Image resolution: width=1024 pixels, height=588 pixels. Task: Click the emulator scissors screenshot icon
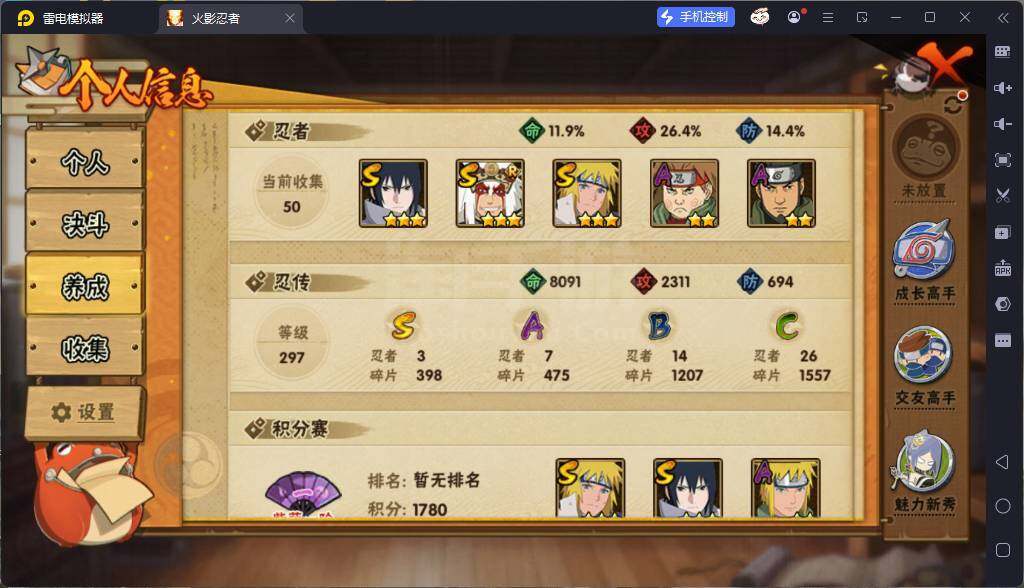1003,195
